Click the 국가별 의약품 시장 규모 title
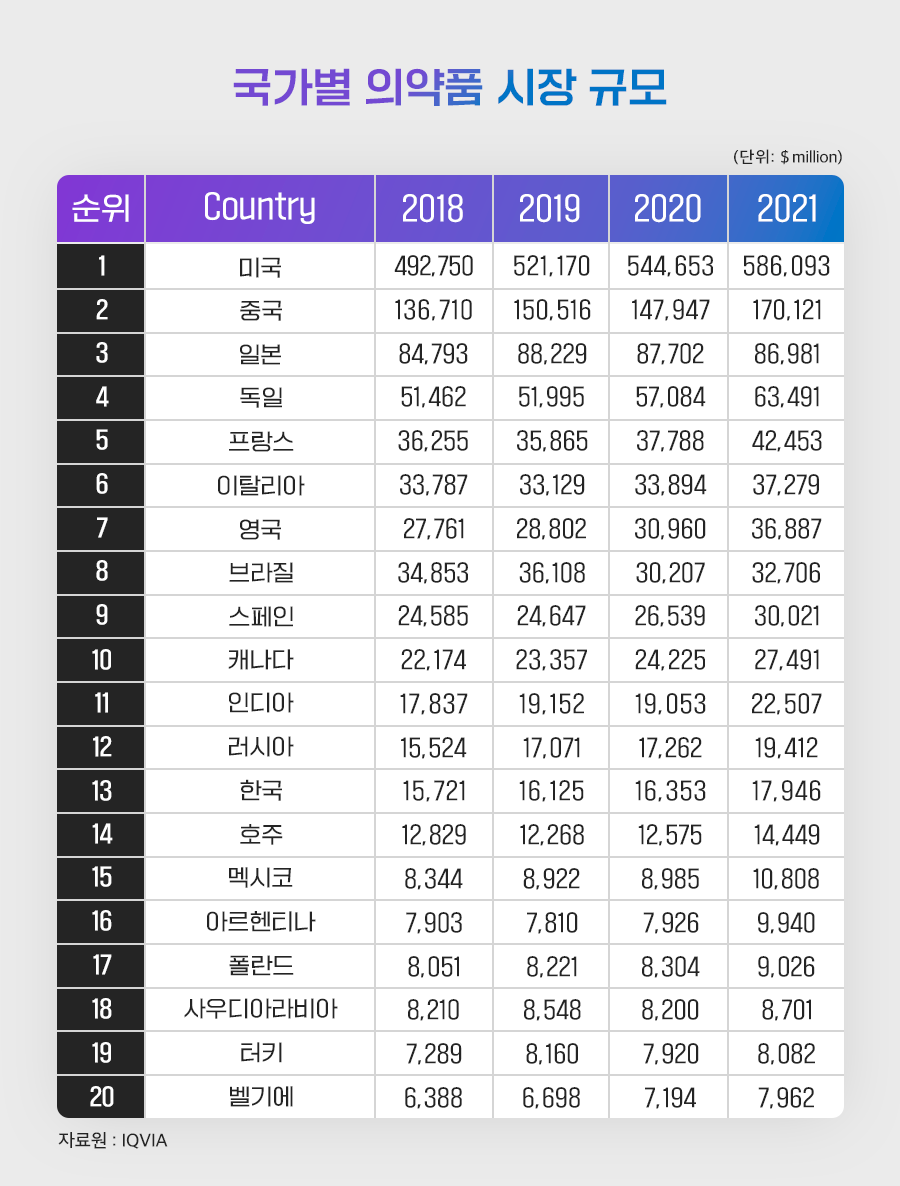900x1186 pixels. [449, 86]
